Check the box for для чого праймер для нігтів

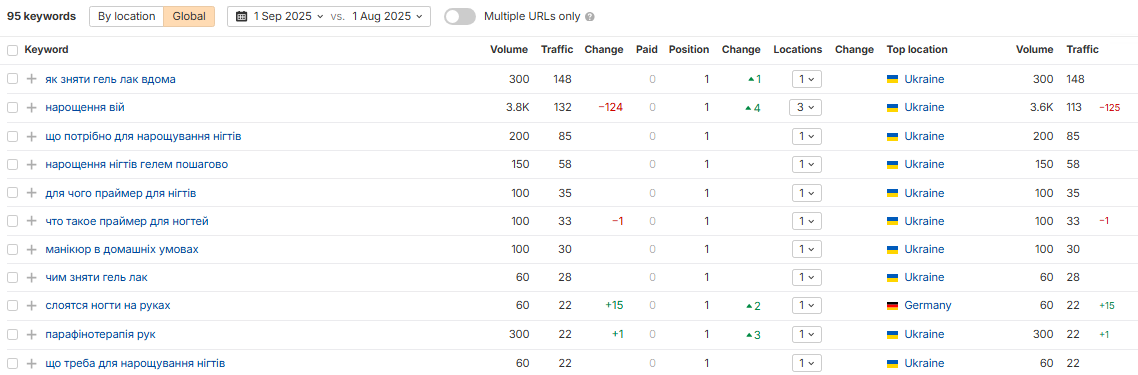point(12,193)
